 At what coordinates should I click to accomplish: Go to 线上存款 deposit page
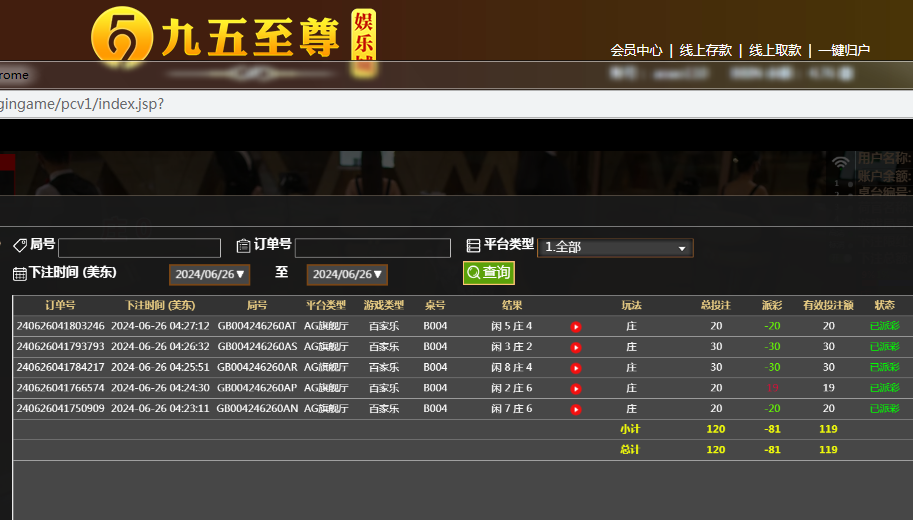706,50
